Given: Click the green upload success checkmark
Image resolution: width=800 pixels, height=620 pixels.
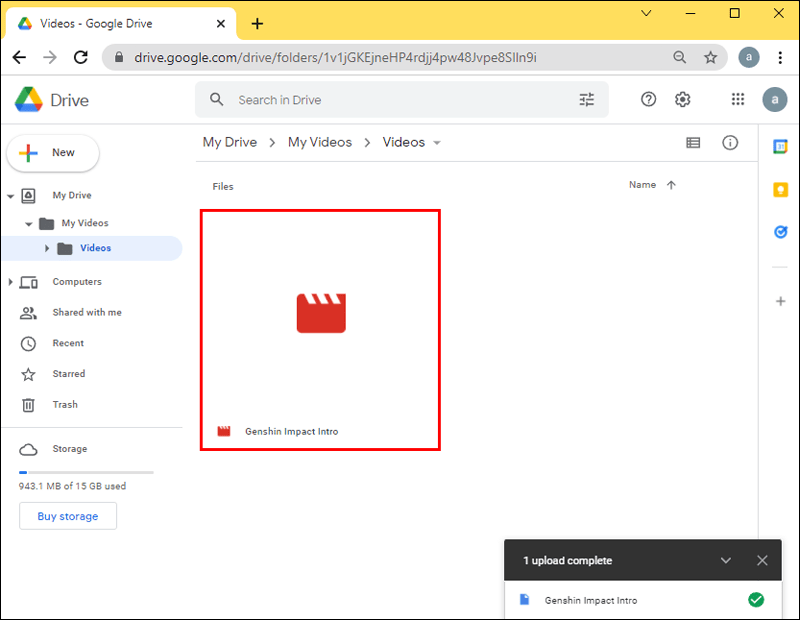Looking at the screenshot, I should click(x=756, y=600).
